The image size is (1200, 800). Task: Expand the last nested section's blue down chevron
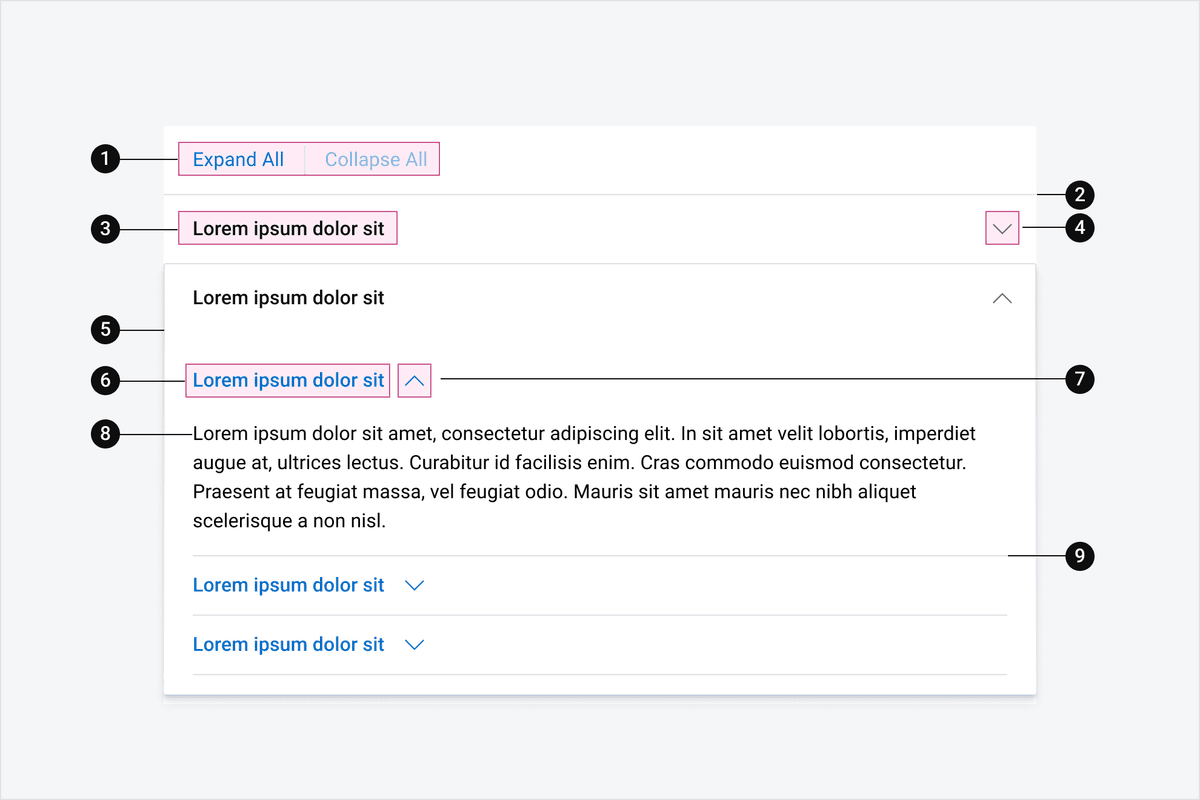pyautogui.click(x=415, y=645)
